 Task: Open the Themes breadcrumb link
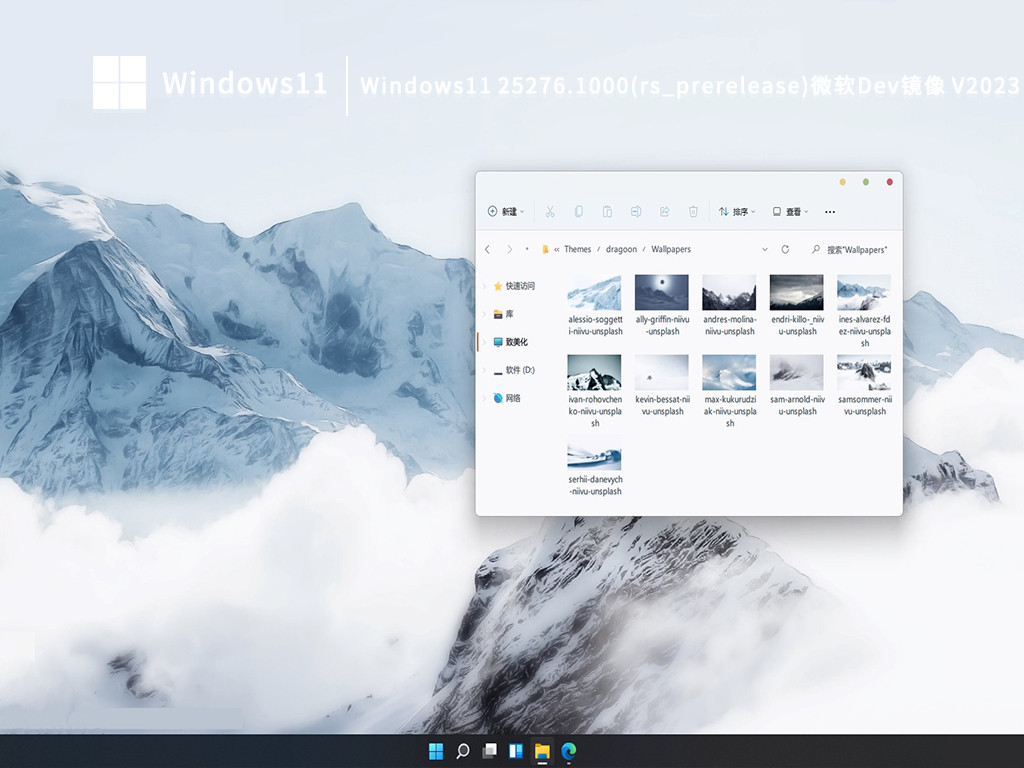[577, 249]
